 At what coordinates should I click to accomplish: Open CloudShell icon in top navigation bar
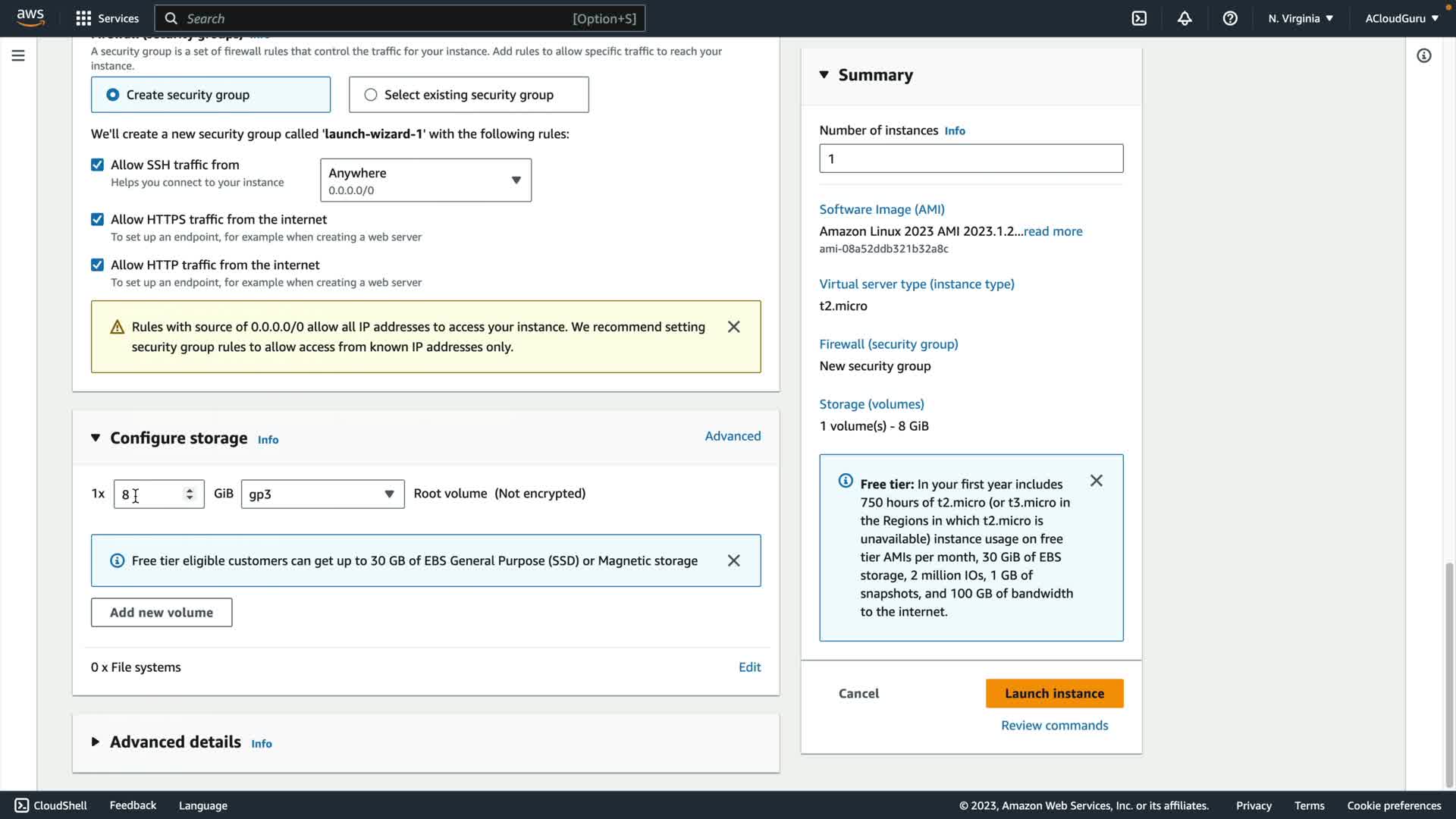[1139, 18]
